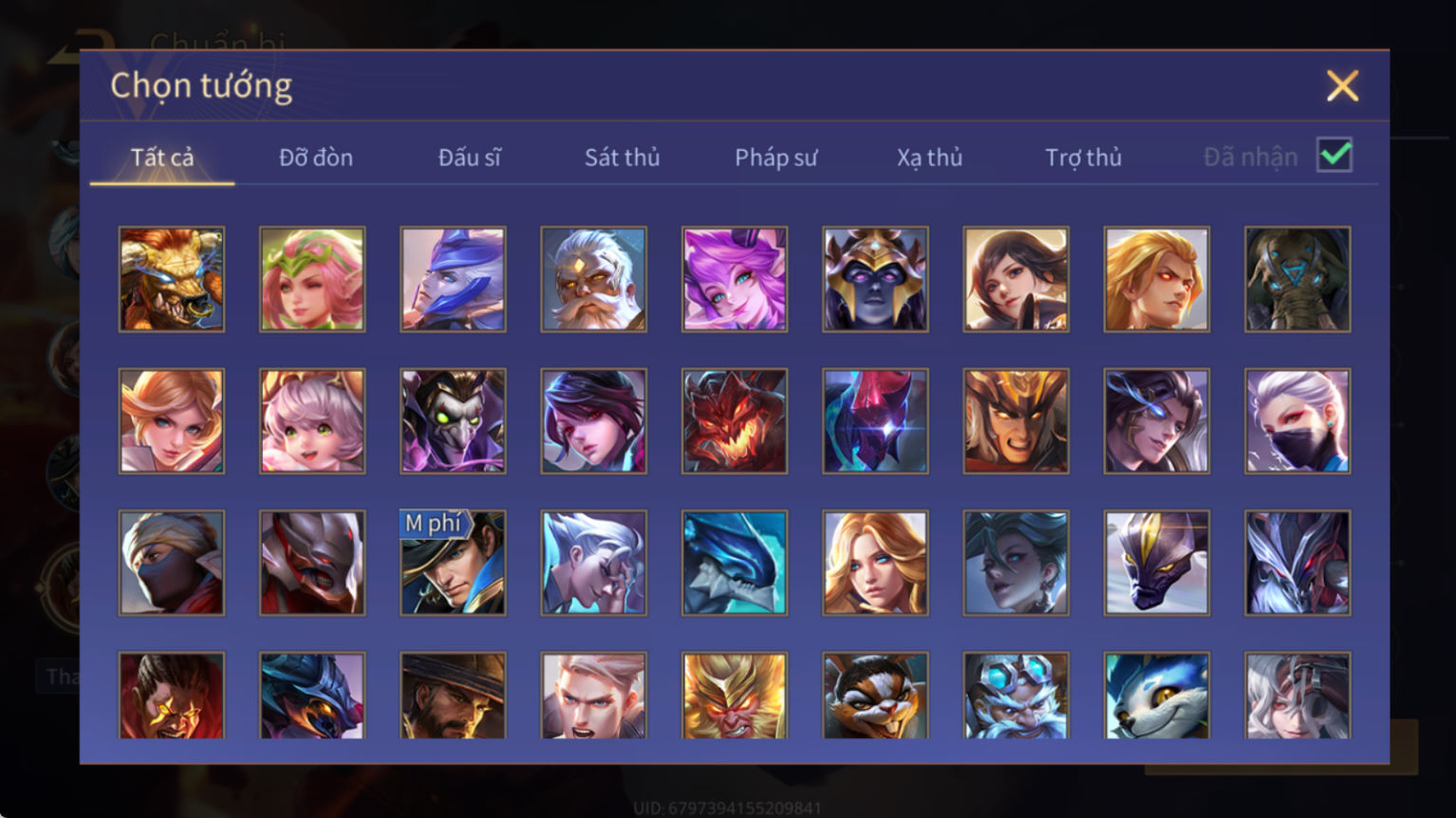
Task: Pick the hero tagged M phí
Action: pyautogui.click(x=453, y=563)
